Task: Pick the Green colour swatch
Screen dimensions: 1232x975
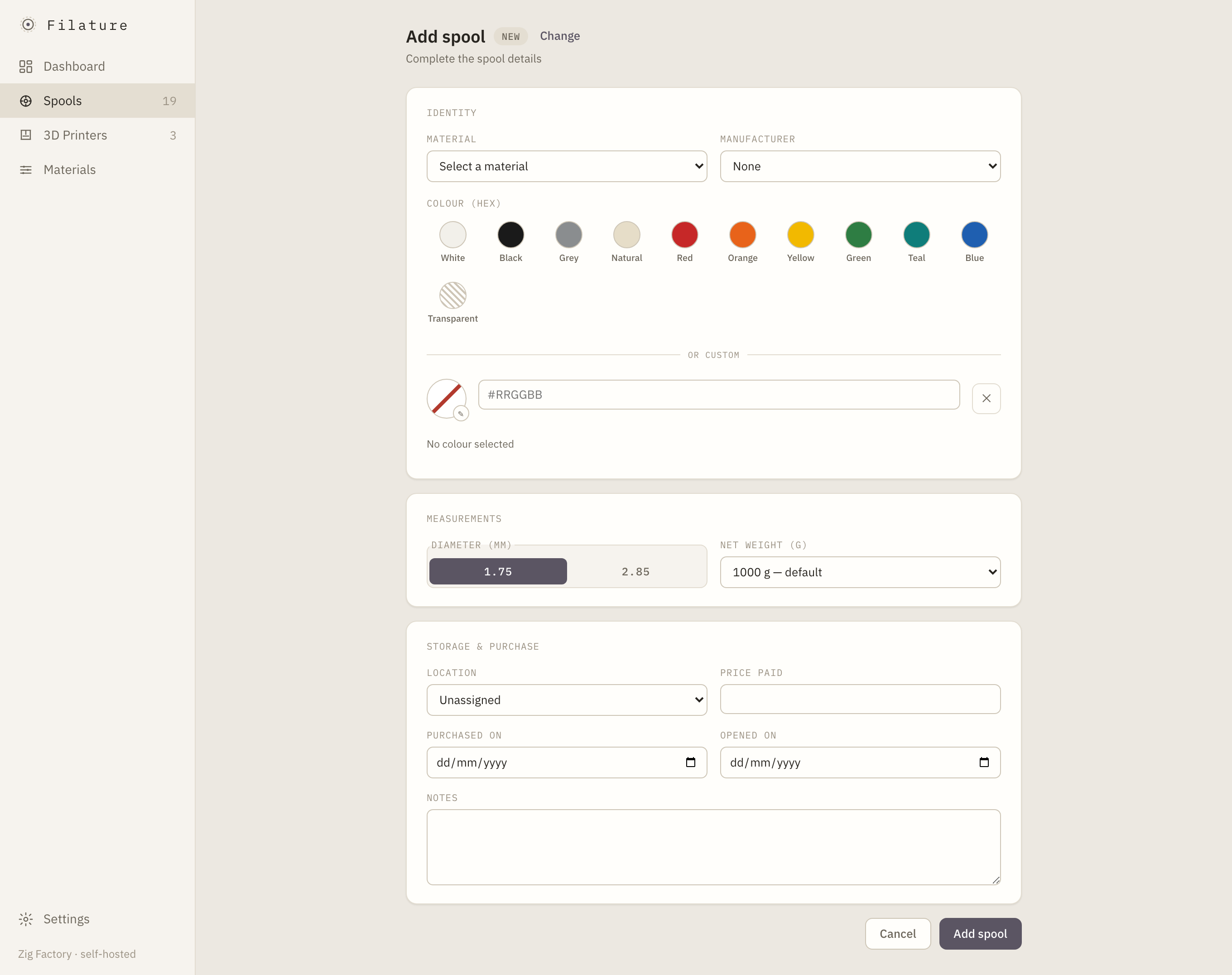Action: click(x=858, y=235)
